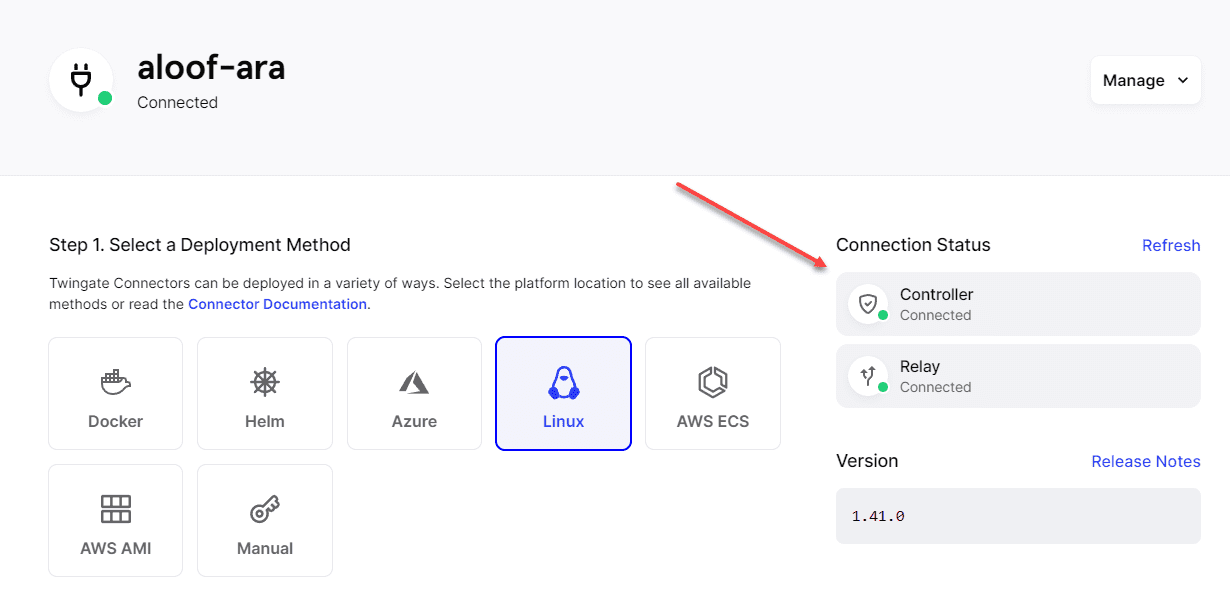The height and width of the screenshot is (604, 1230).
Task: Open the Connector Documentation link
Action: click(x=277, y=304)
